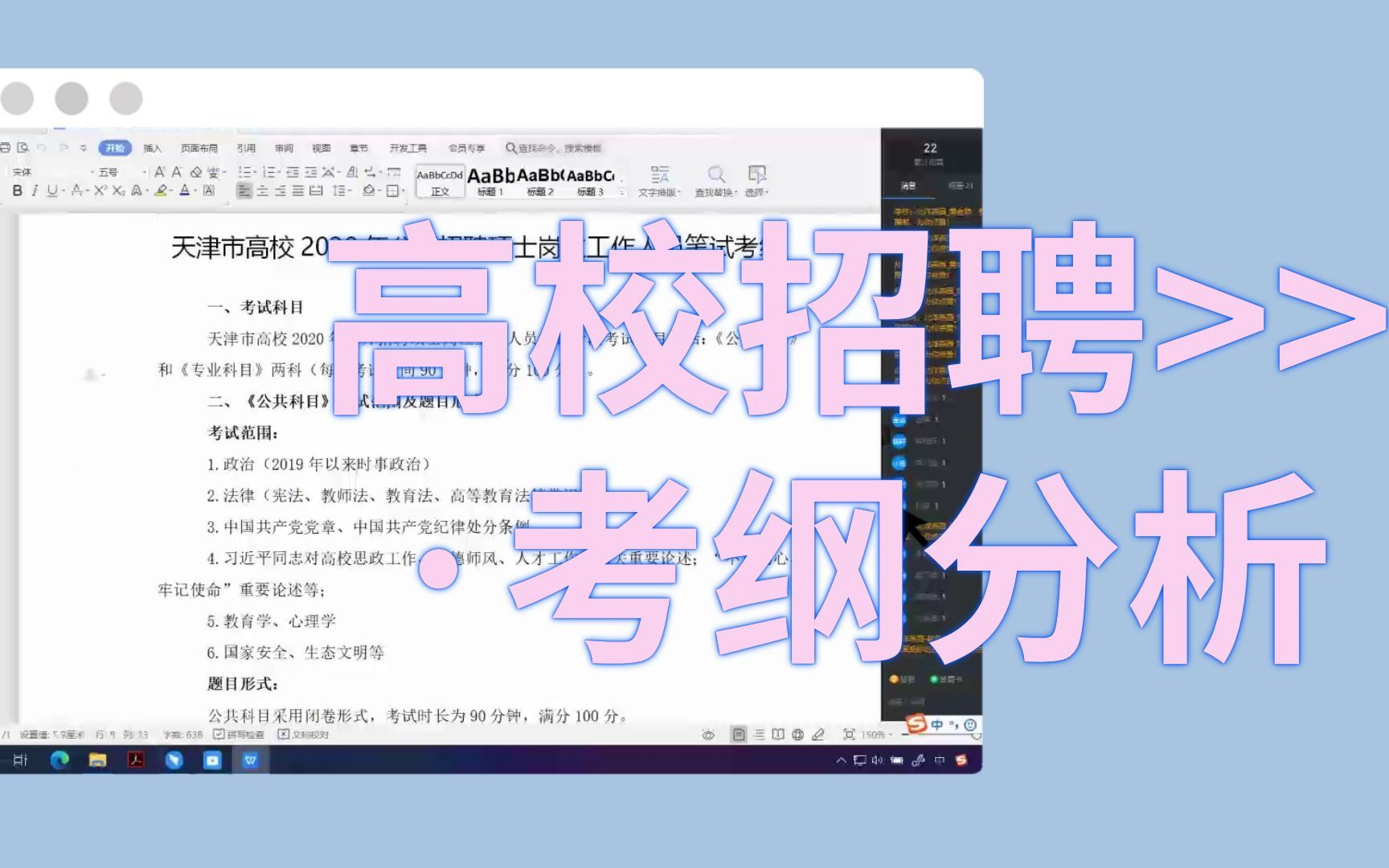Viewport: 1389px width, 868px height.
Task: Apply distributed alignment
Action: point(316,190)
